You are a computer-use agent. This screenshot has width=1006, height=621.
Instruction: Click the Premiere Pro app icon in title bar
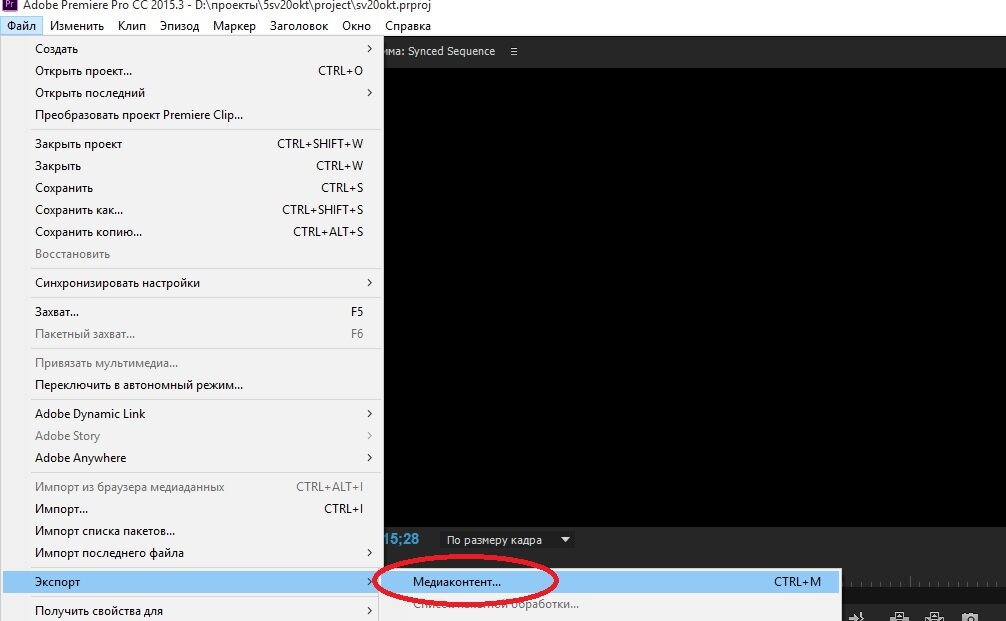click(x=9, y=5)
